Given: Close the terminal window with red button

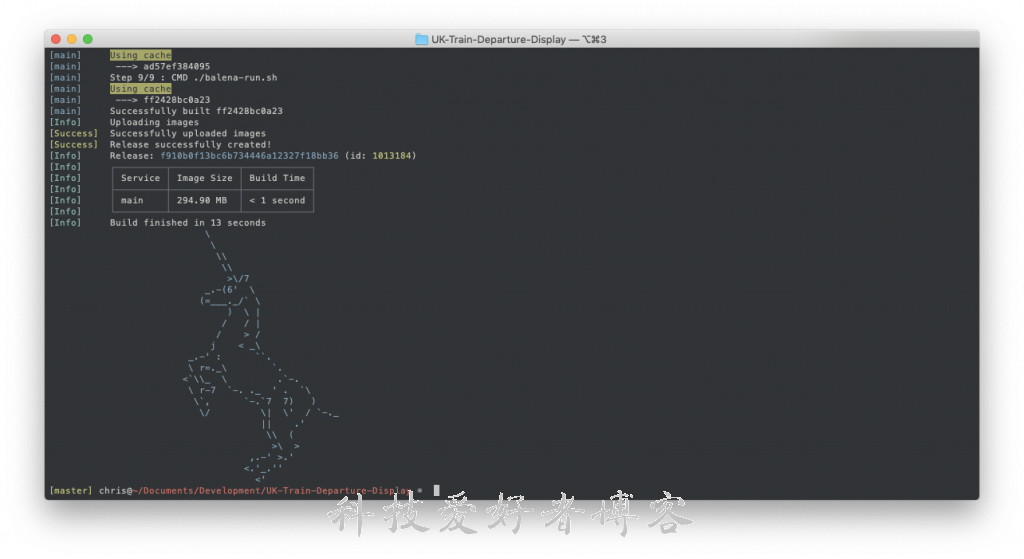Looking at the screenshot, I should (56, 39).
